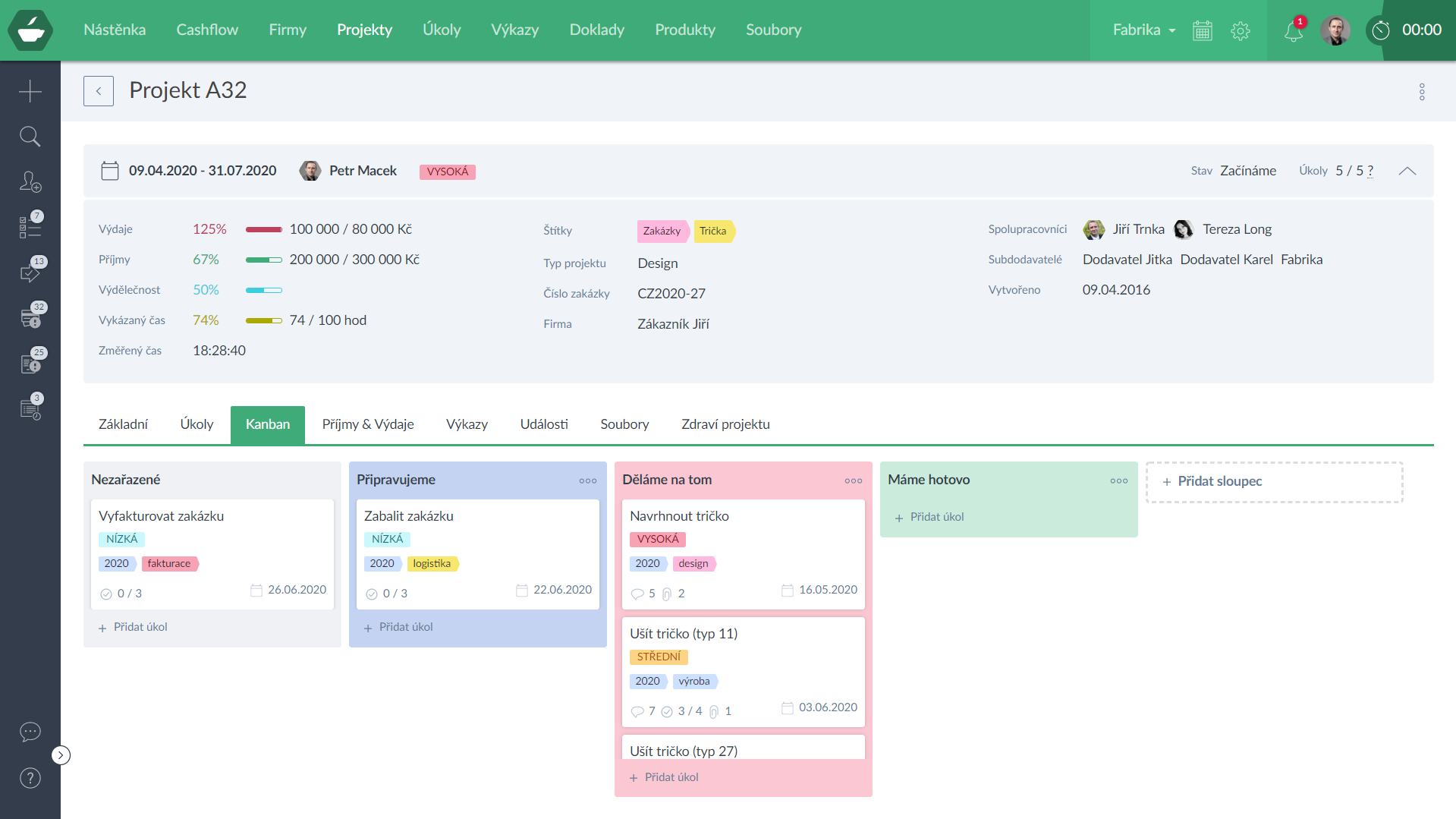Open the help question mark icon
The width and height of the screenshot is (1456, 819).
[30, 778]
